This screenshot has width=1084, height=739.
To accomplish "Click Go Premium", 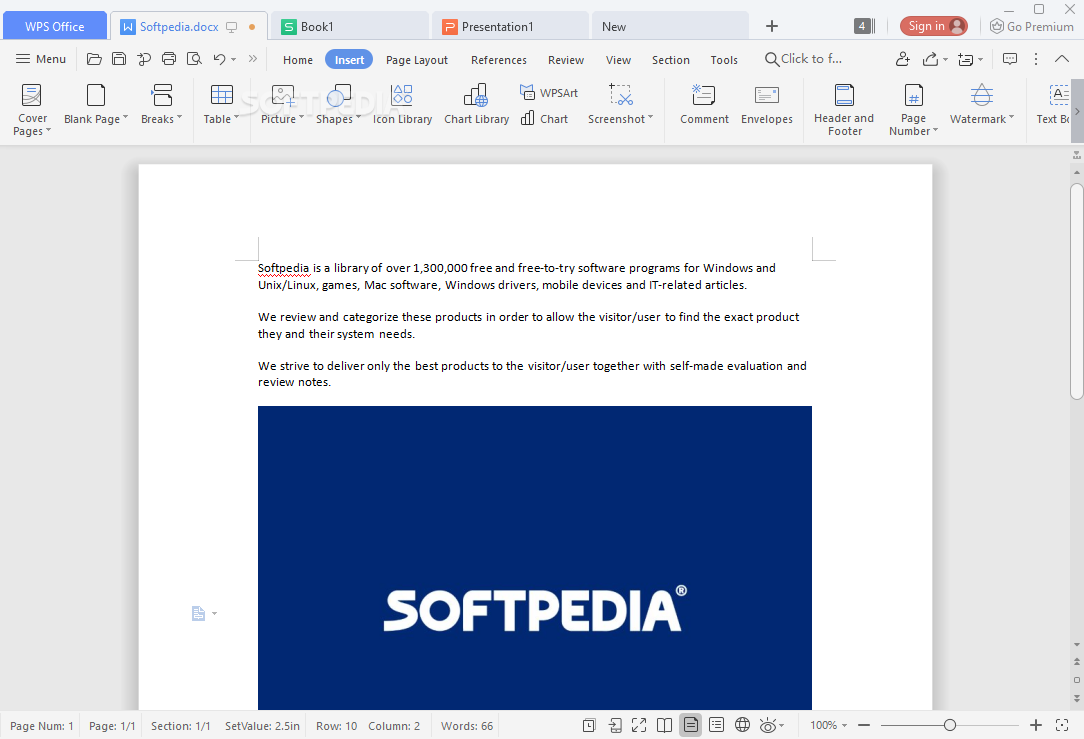I will coord(1031,26).
